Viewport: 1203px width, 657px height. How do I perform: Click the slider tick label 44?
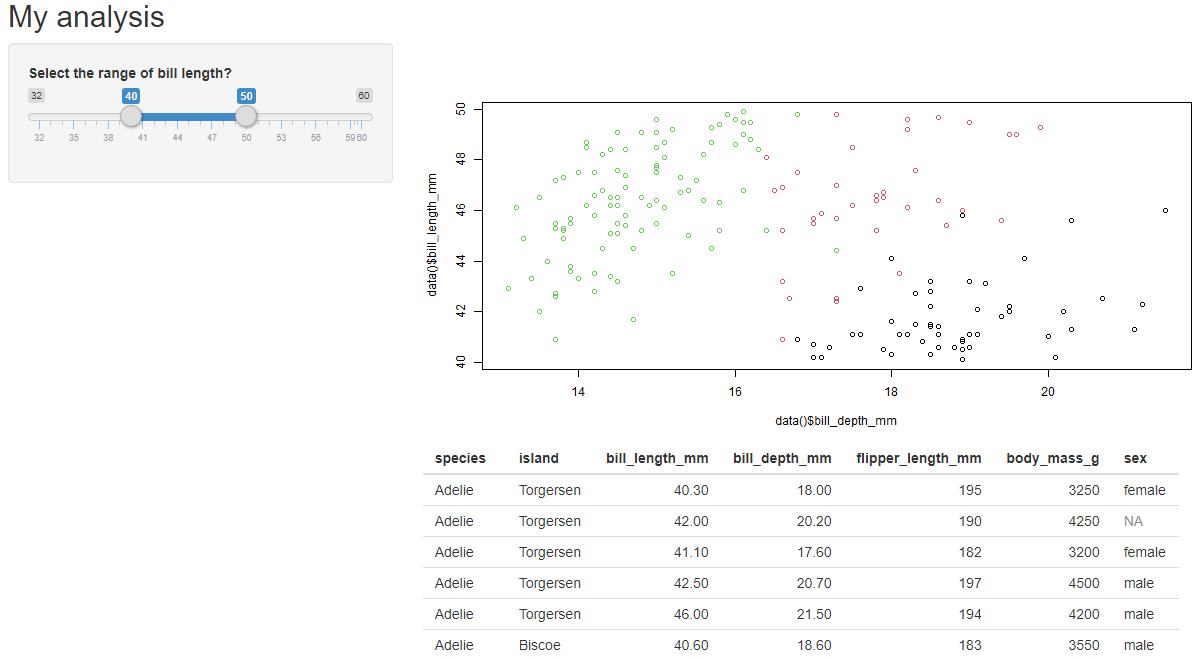pos(177,137)
